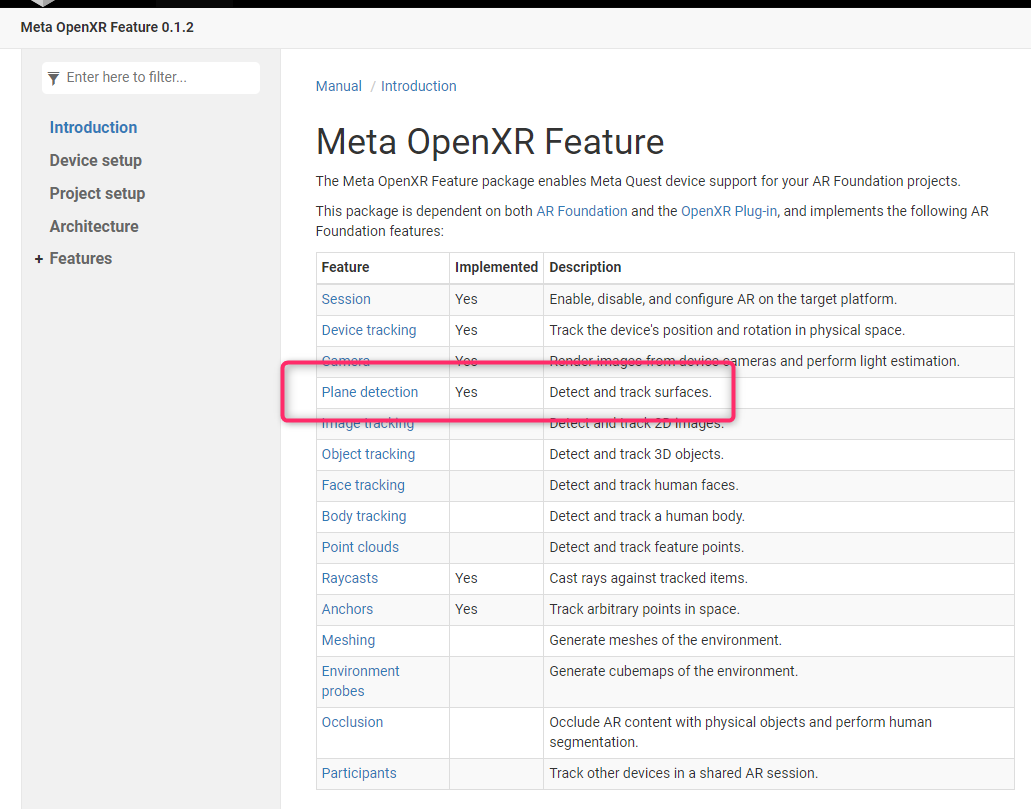Click 'Generate meshes of the environment.' text

[x=665, y=640]
